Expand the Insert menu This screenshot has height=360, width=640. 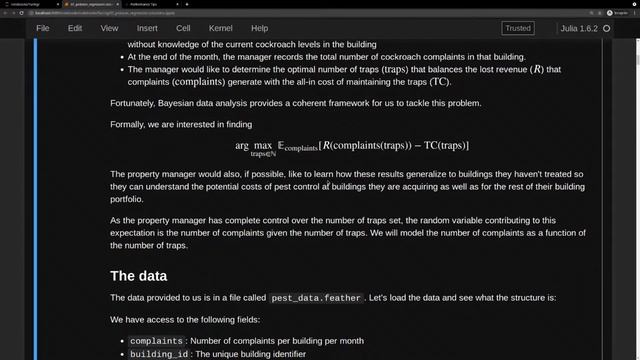pos(147,28)
